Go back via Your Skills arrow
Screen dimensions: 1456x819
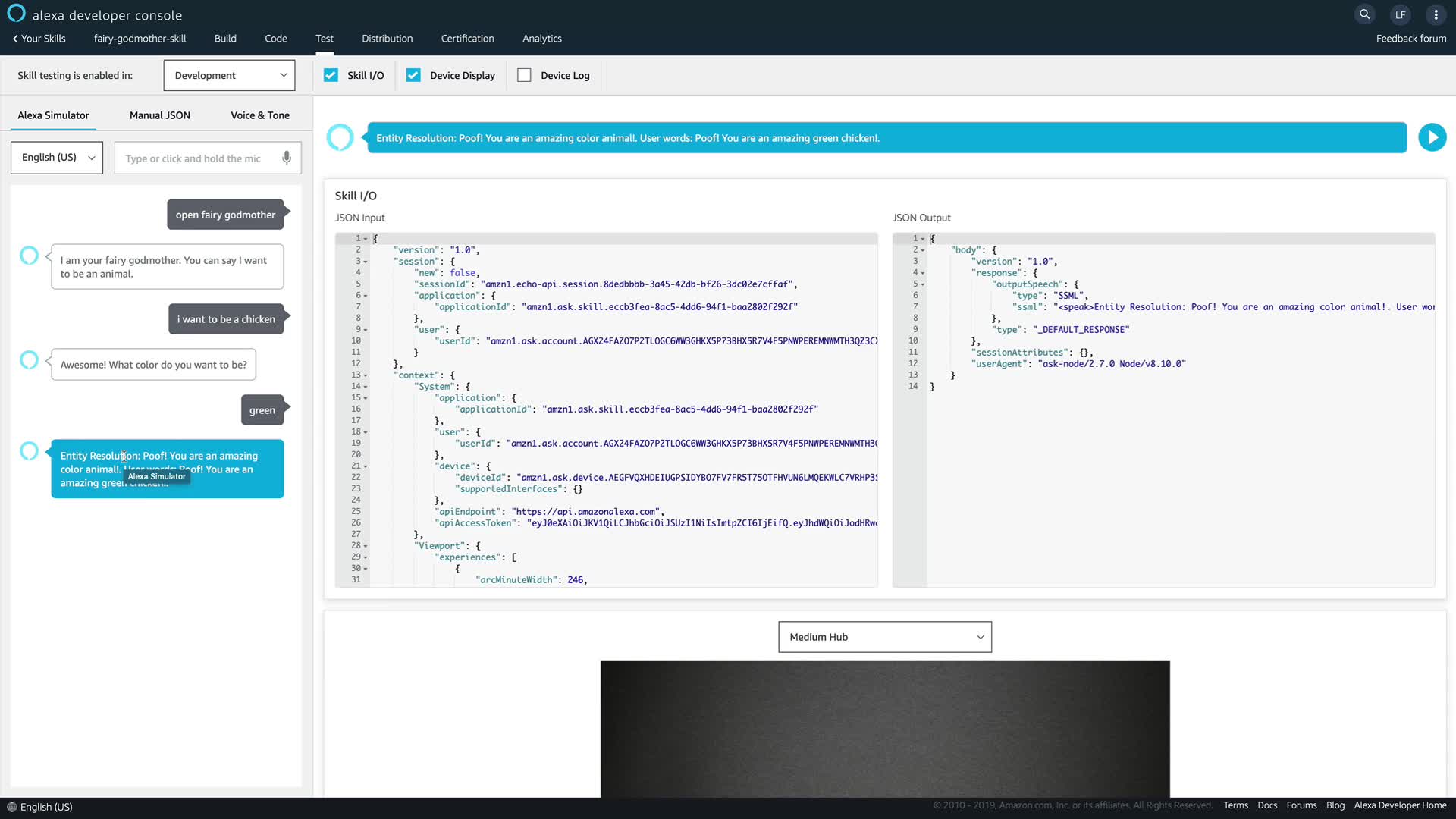(15, 39)
